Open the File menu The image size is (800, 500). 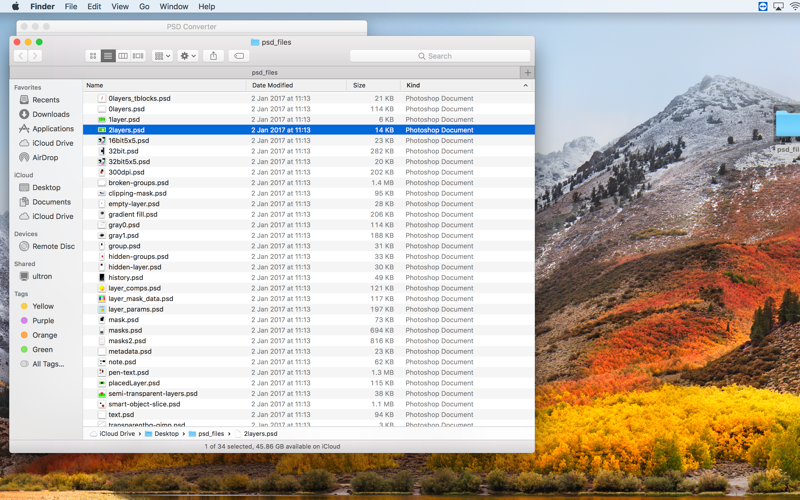click(71, 7)
